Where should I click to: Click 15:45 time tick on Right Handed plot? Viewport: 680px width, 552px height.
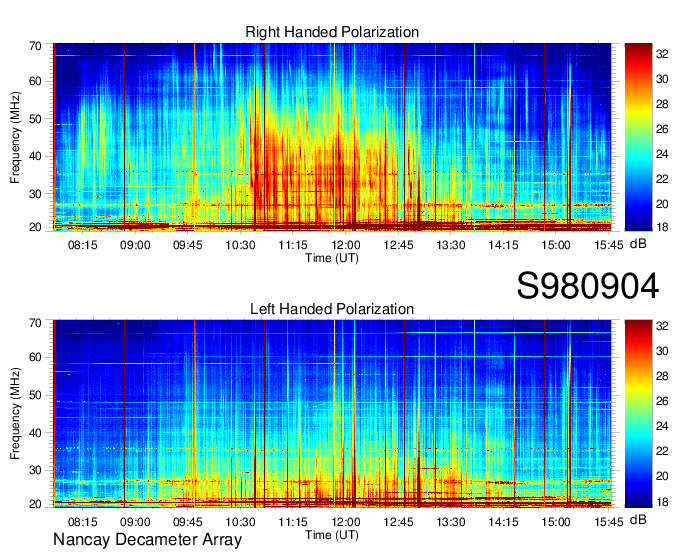point(608,245)
